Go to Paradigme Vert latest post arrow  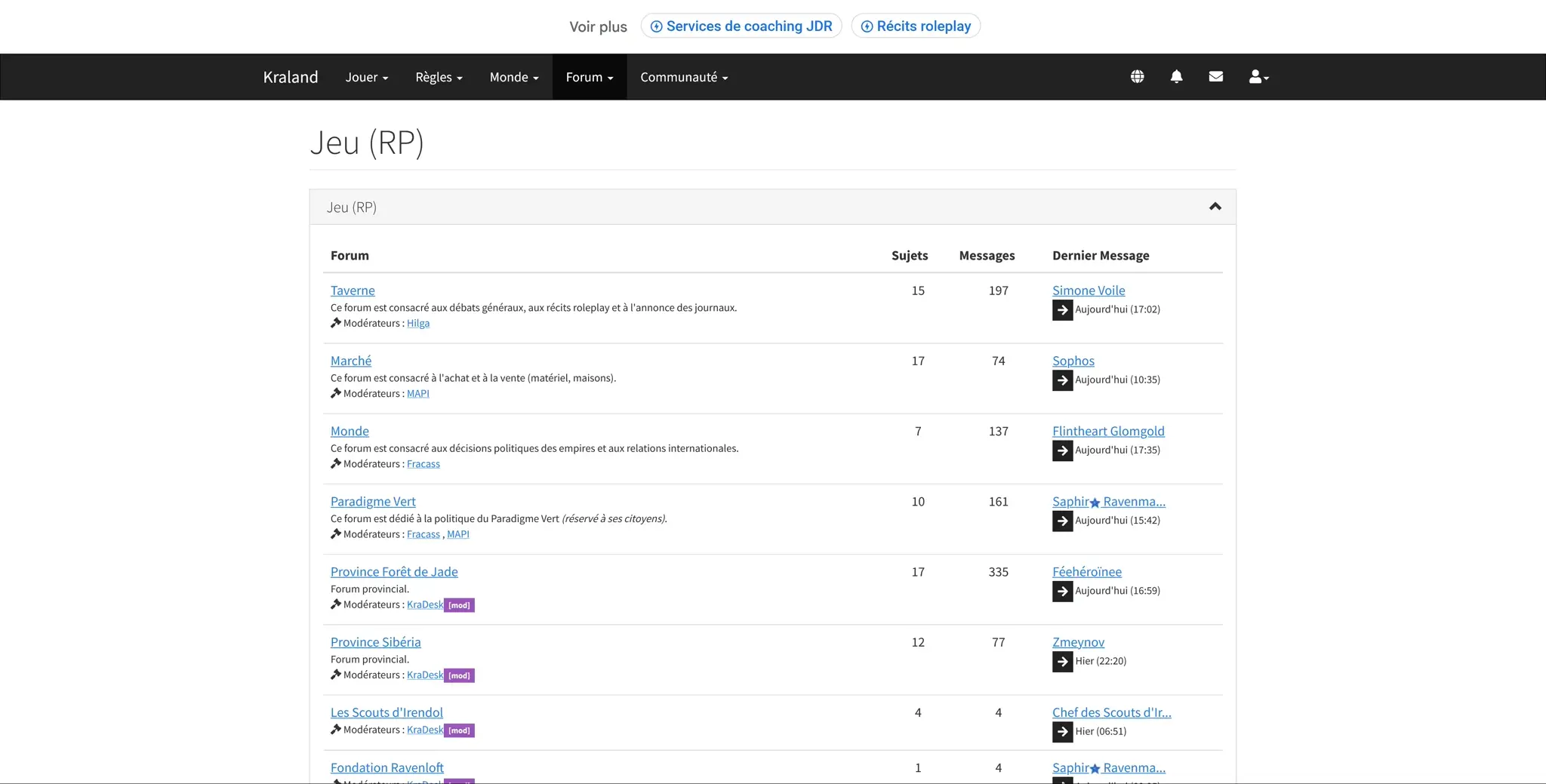(x=1062, y=521)
